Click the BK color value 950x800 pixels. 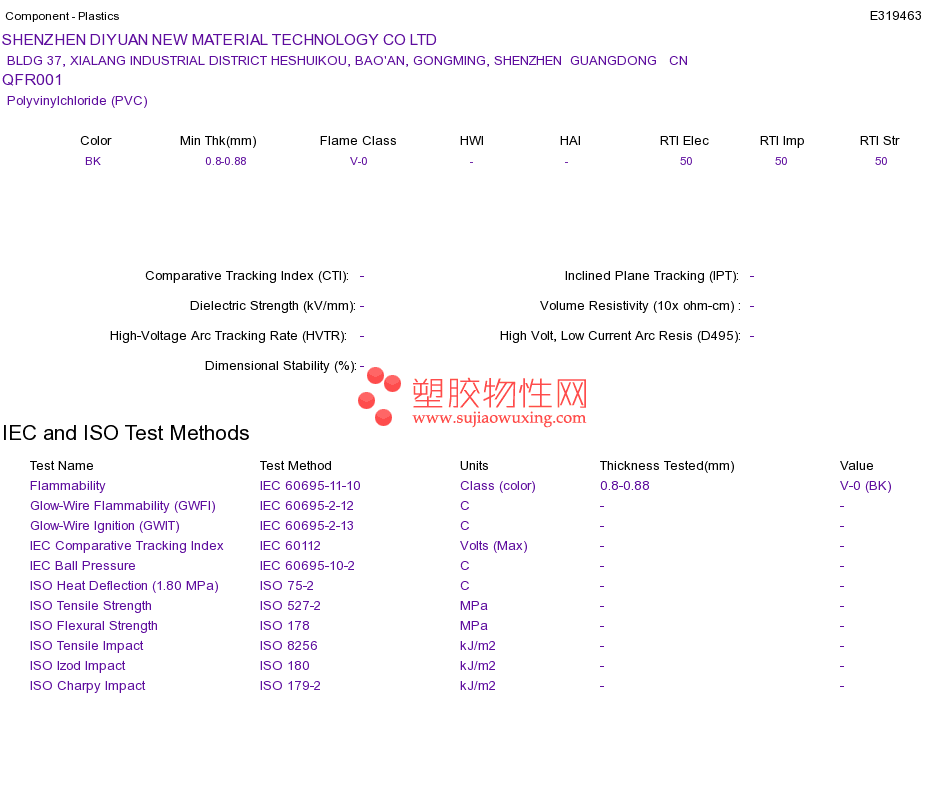(x=93, y=161)
